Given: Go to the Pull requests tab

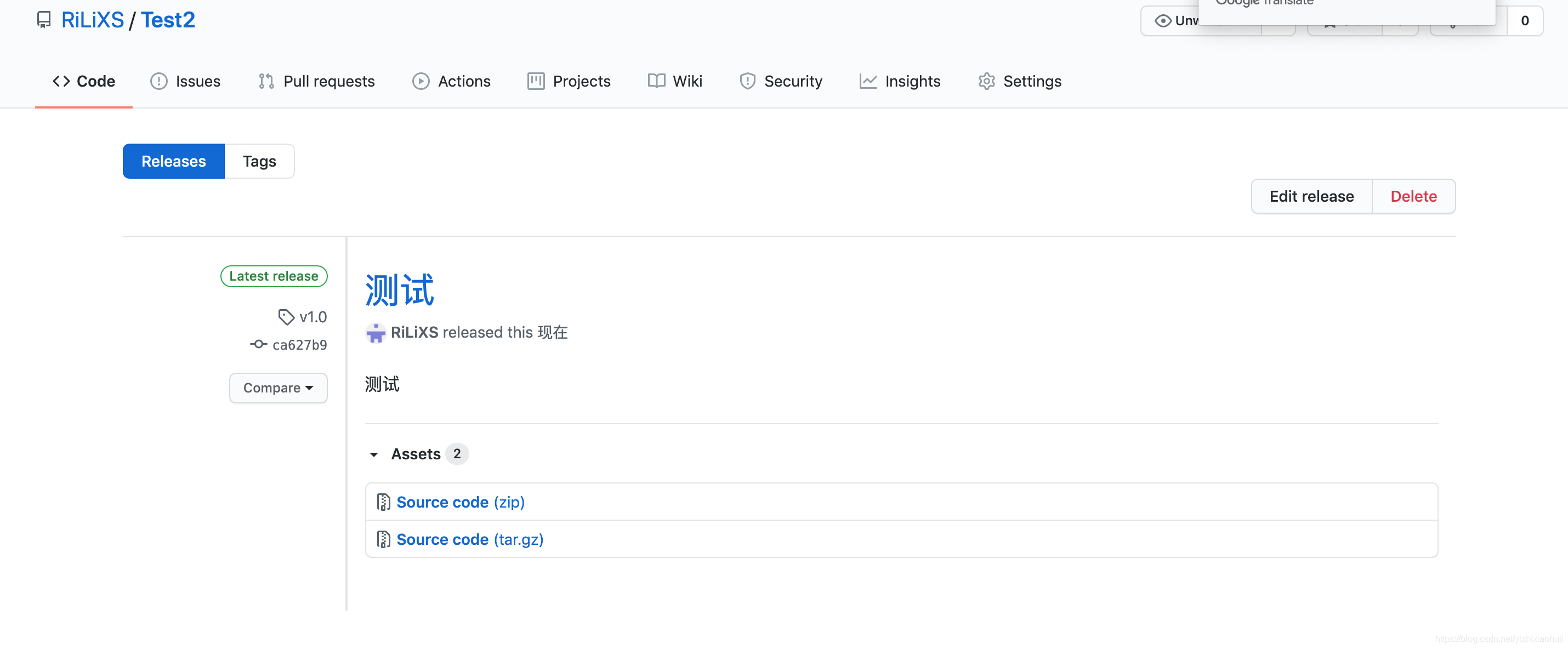Looking at the screenshot, I should (x=316, y=81).
